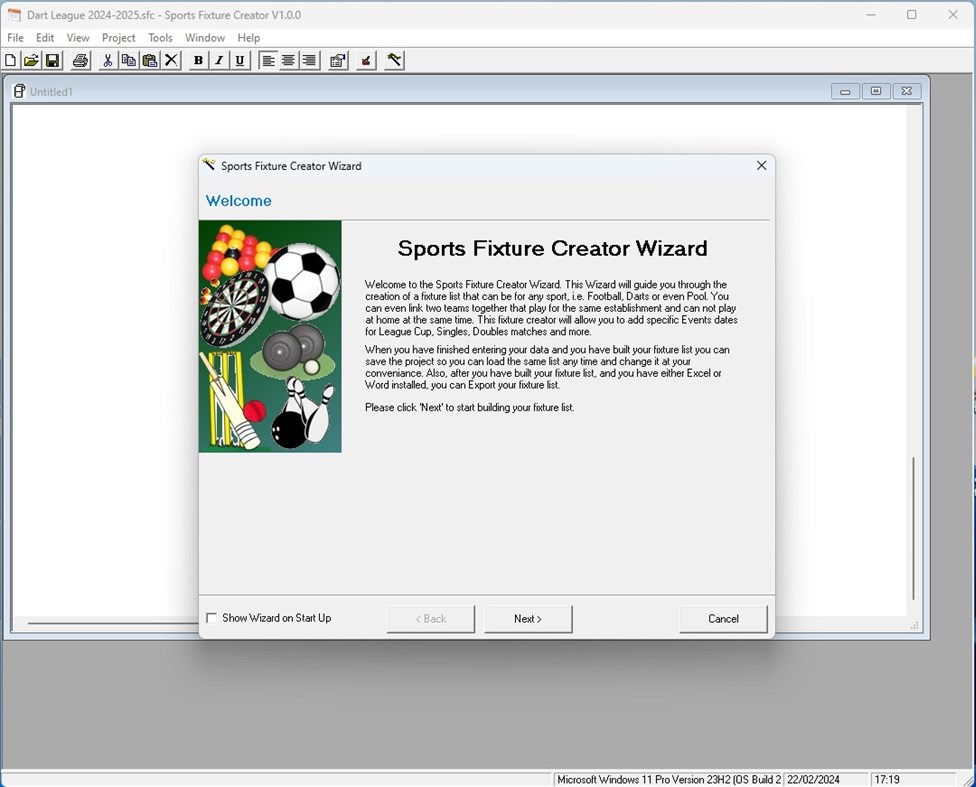Viewport: 976px width, 787px height.
Task: Click the Save diskette icon
Action: 52,60
